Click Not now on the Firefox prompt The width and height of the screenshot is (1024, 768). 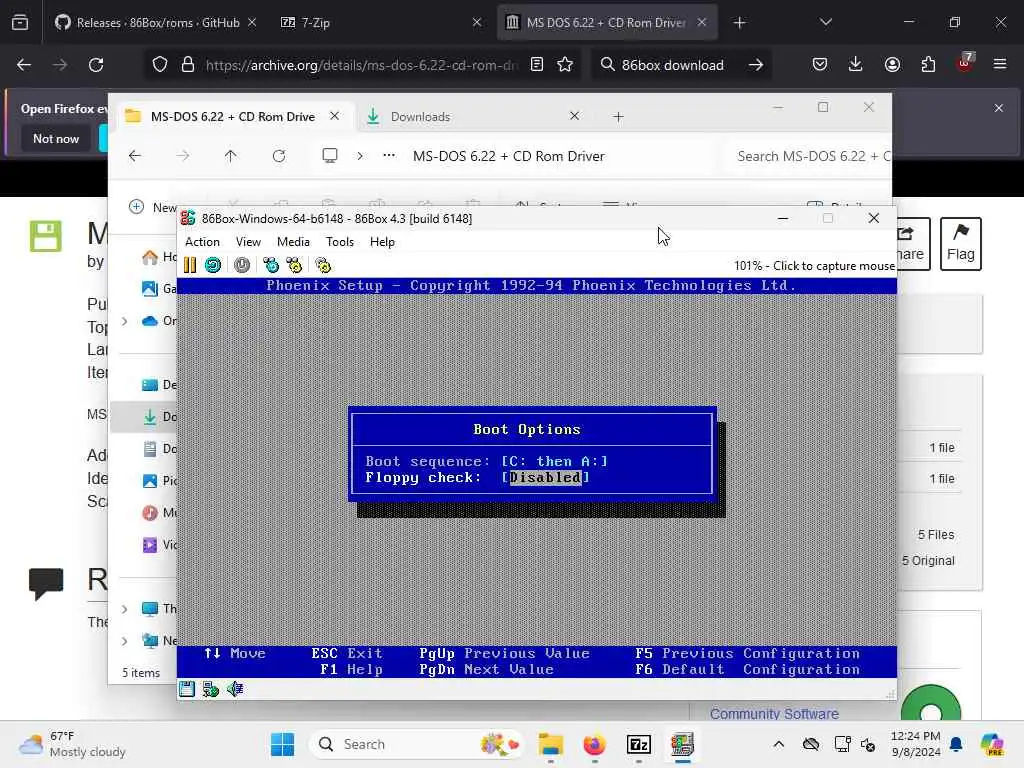tap(56, 139)
